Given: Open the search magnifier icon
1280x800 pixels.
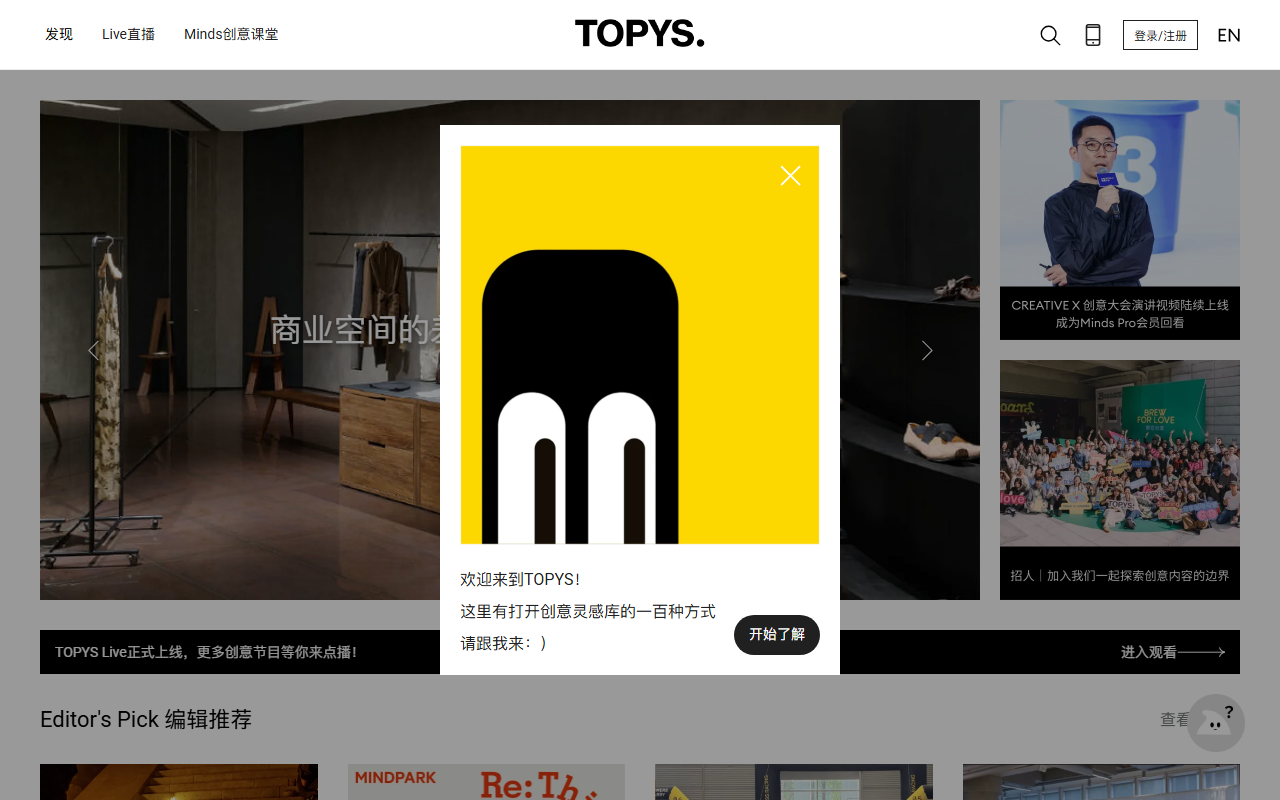Looking at the screenshot, I should coord(1050,35).
